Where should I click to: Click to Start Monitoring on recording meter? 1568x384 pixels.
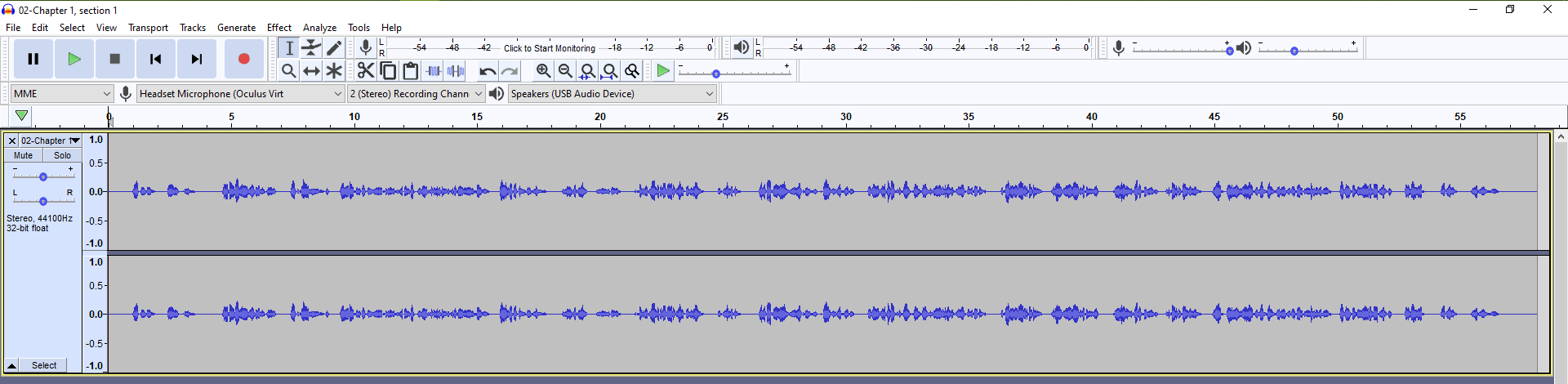click(x=549, y=48)
